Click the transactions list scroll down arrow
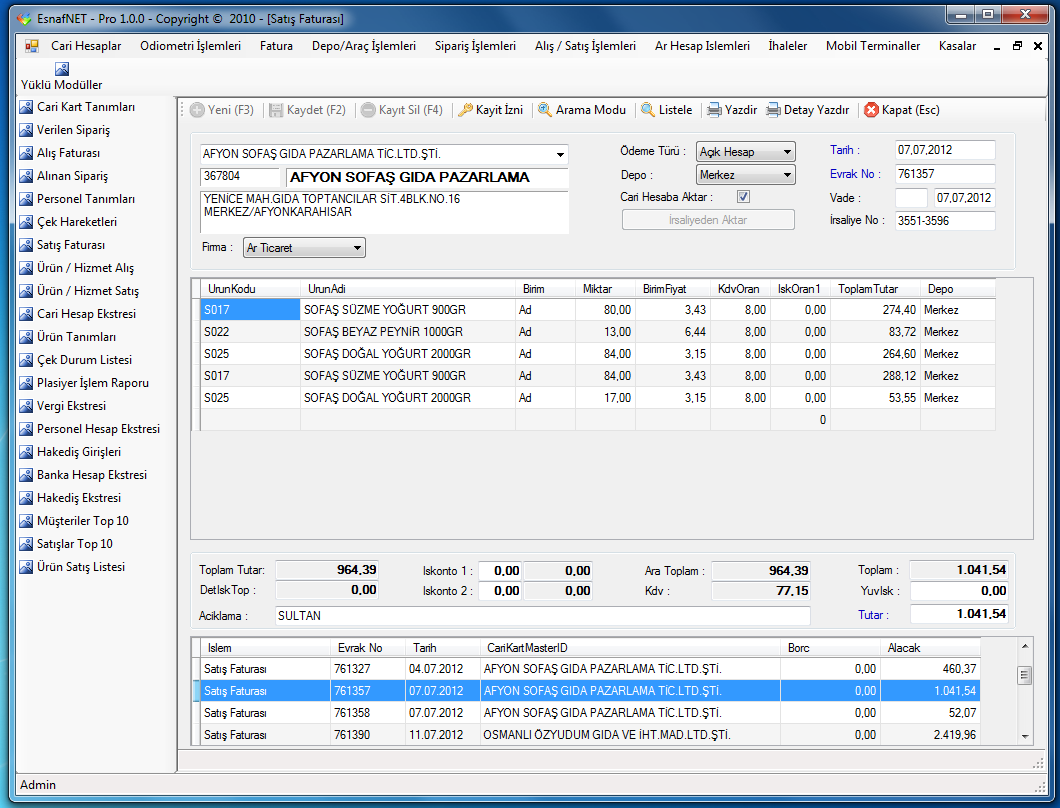Screen dimensions: 1060x808 (1025, 736)
